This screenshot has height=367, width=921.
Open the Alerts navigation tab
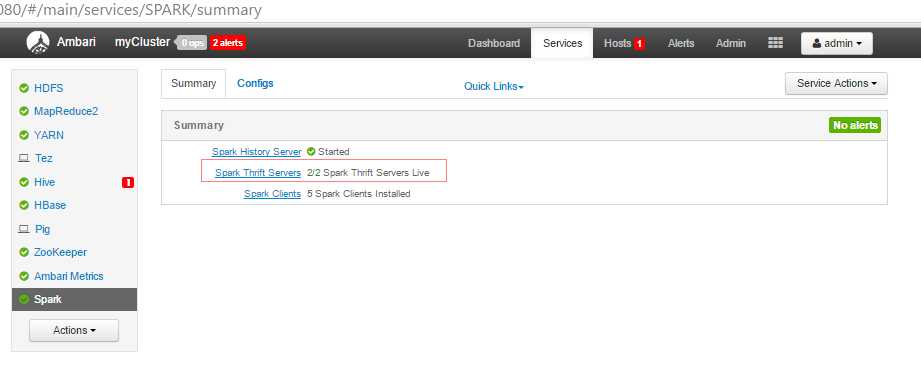681,43
